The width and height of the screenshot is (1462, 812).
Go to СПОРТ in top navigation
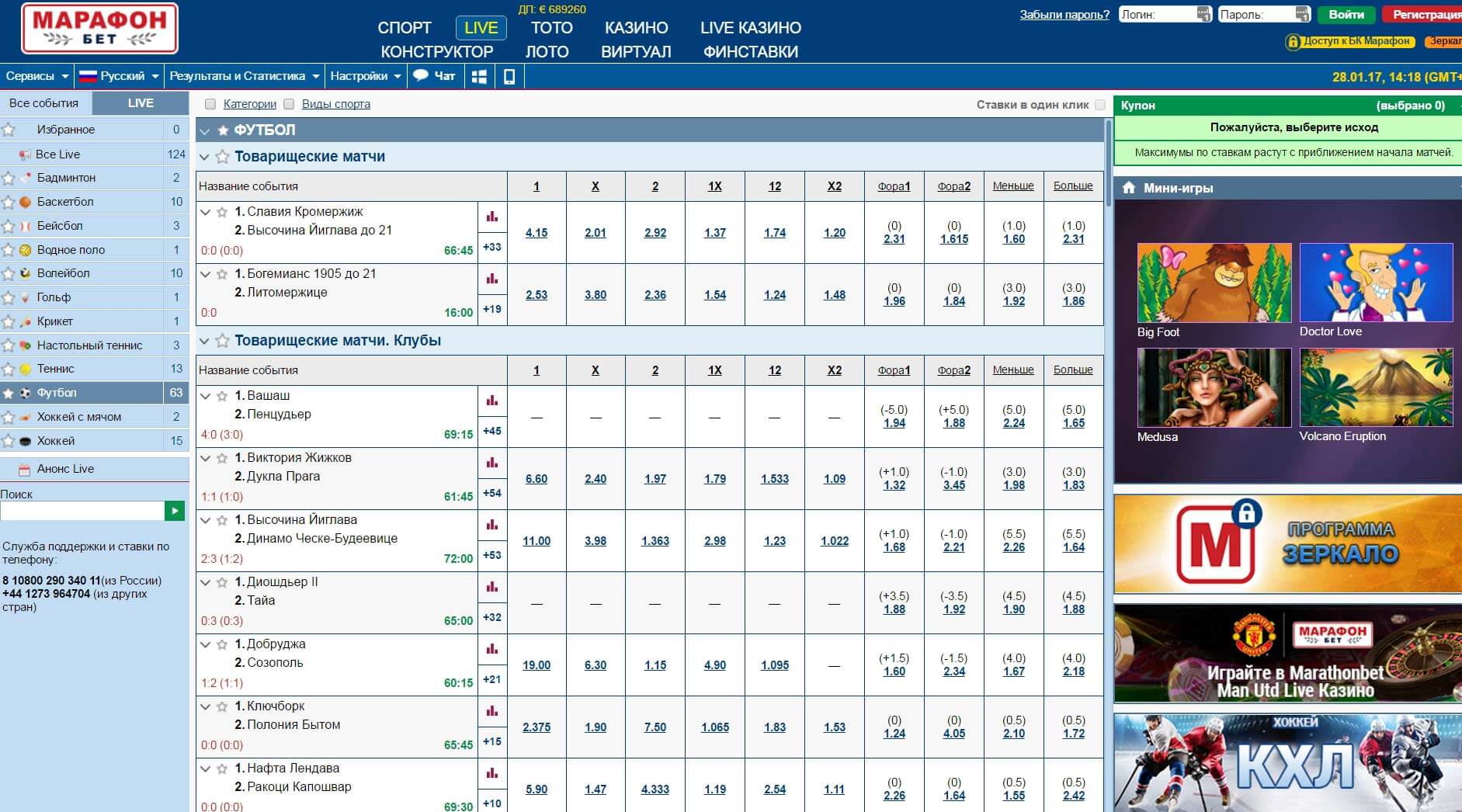tap(405, 28)
